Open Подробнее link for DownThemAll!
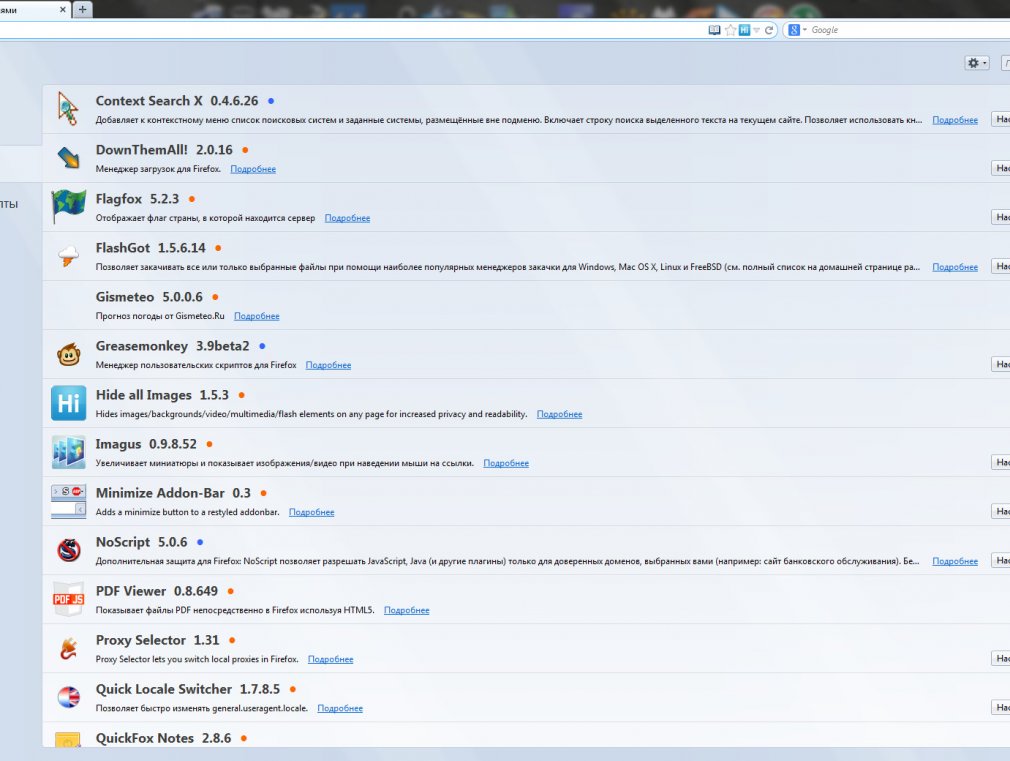The image size is (1010, 761). click(253, 169)
